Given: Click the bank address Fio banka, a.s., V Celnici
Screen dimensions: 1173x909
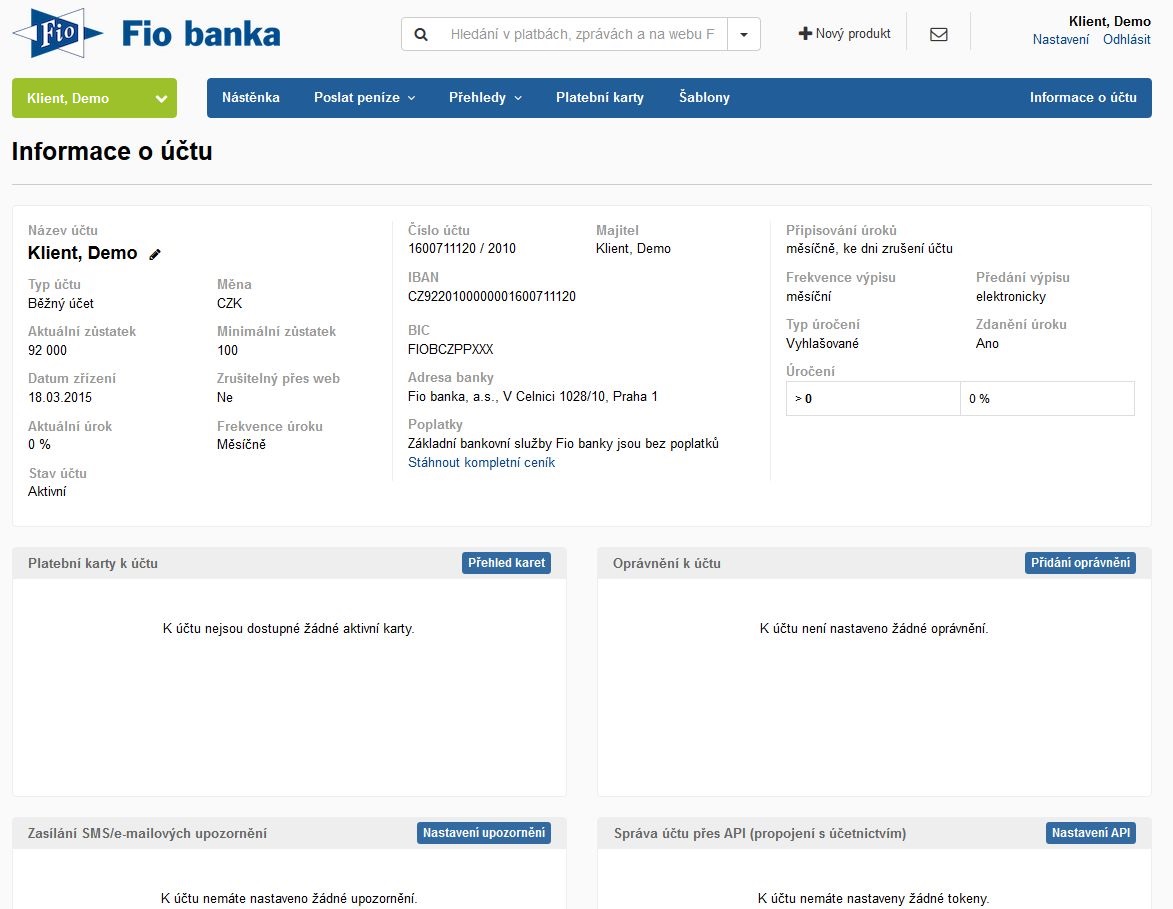Looking at the screenshot, I should (533, 397).
